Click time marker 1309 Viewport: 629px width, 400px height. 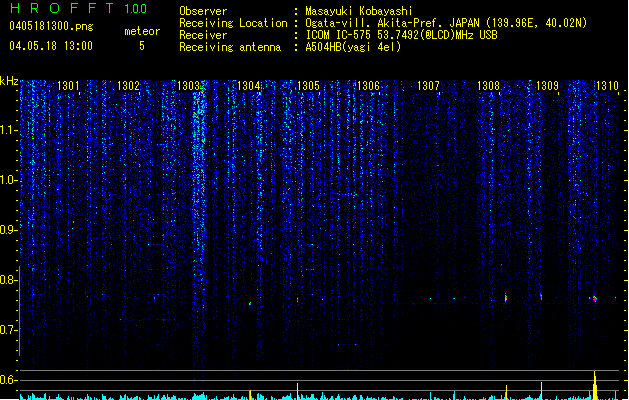pos(548,86)
